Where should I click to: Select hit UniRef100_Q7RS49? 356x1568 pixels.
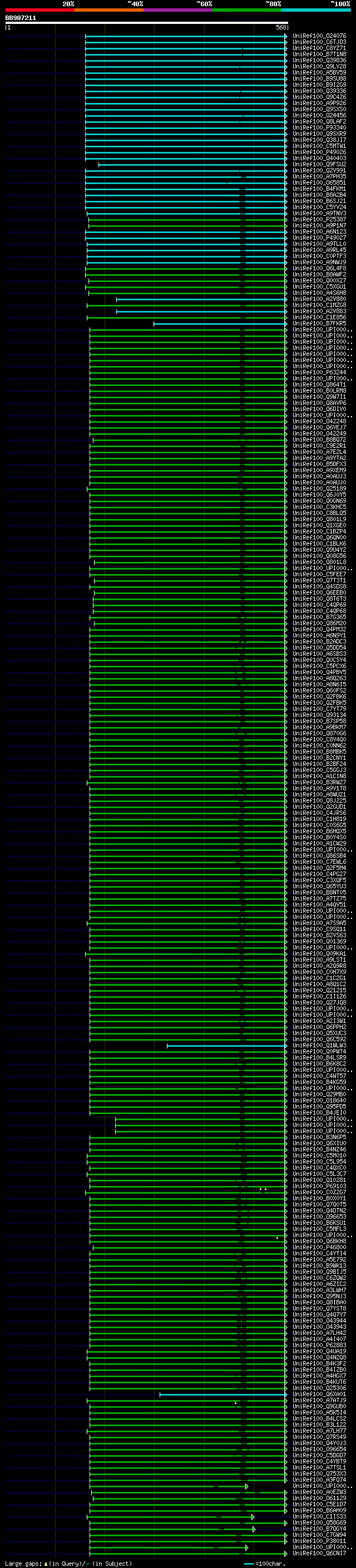[x=319, y=1437]
